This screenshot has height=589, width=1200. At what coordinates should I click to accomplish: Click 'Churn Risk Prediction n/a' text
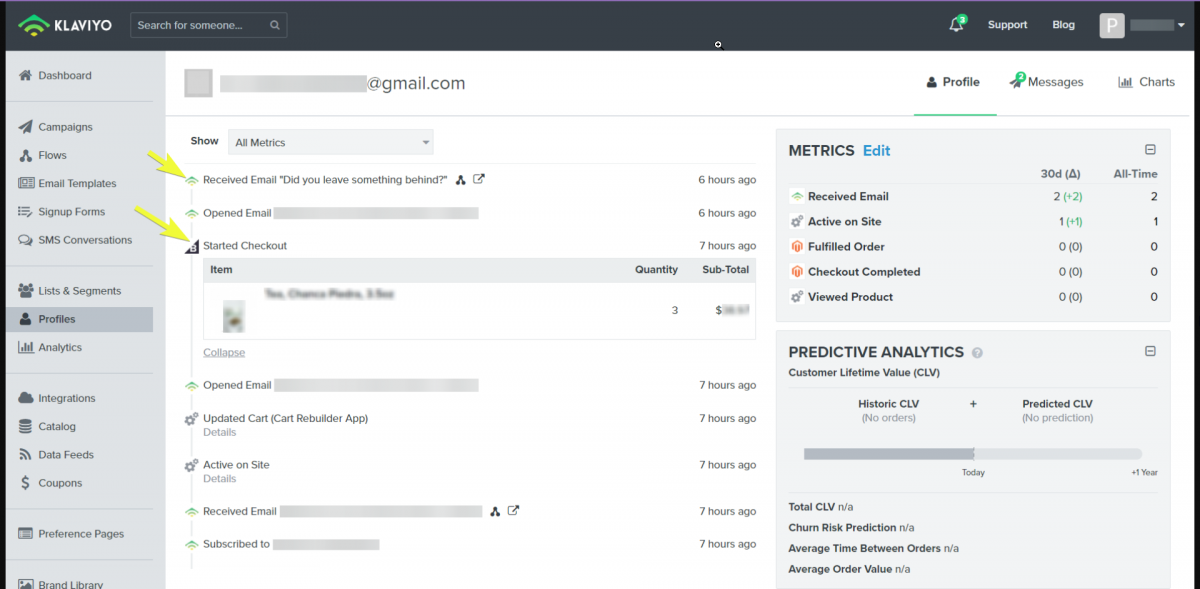click(x=852, y=527)
